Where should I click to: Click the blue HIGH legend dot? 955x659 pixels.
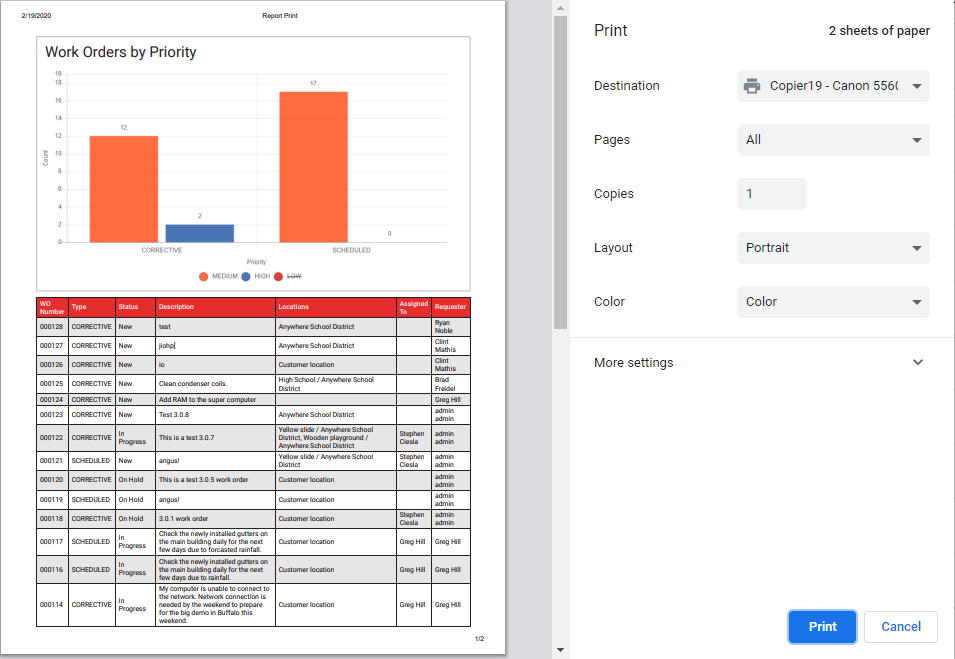pyautogui.click(x=246, y=277)
